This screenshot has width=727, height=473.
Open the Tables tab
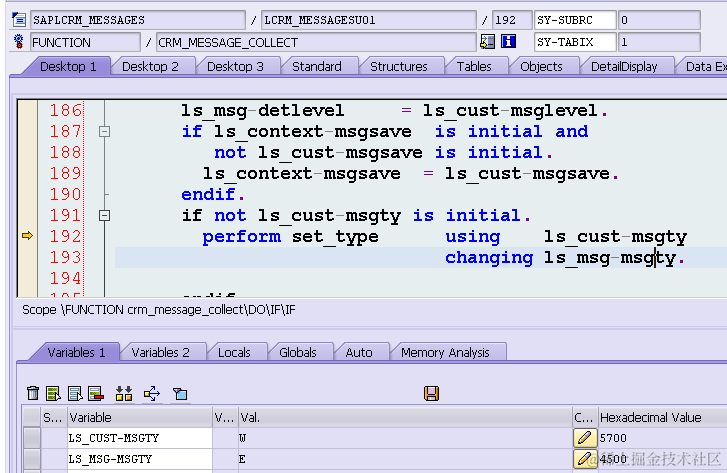474,66
